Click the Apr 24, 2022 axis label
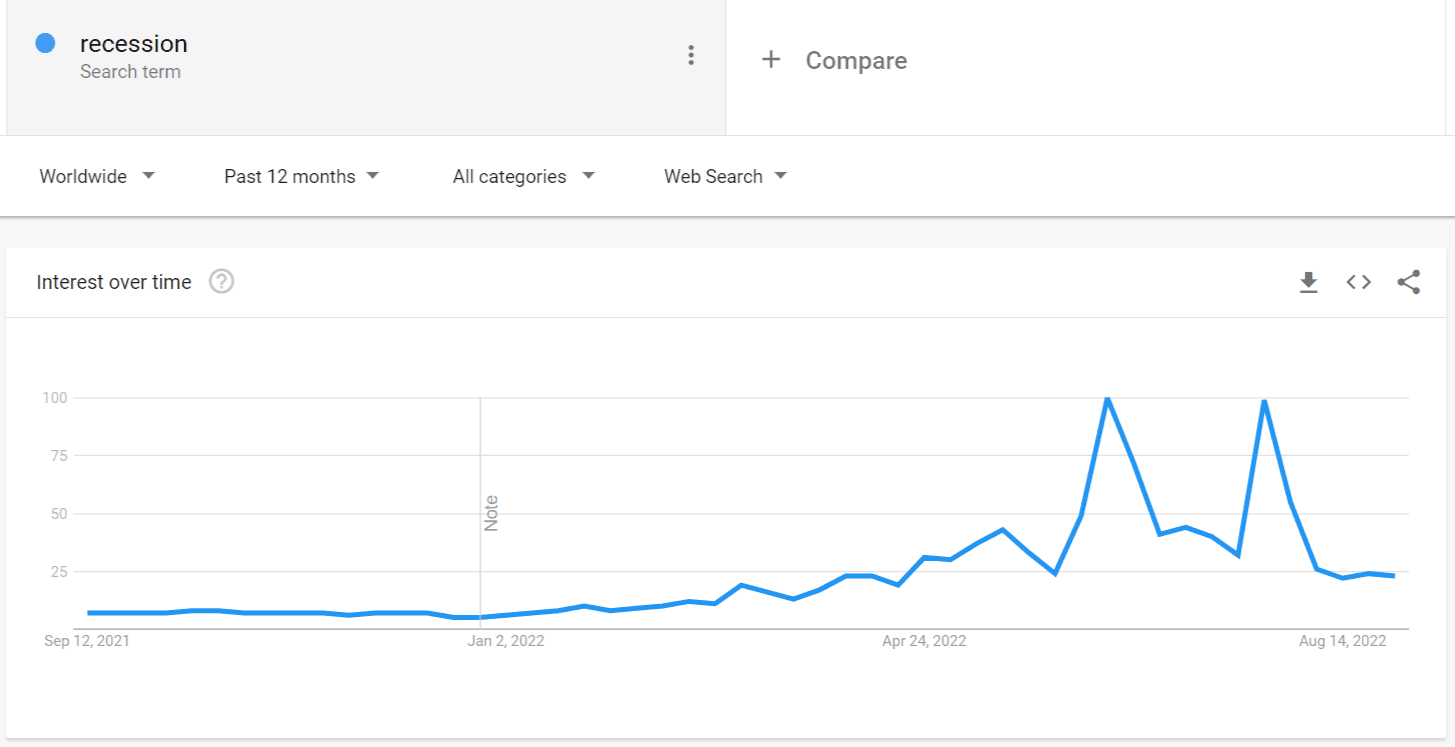This screenshot has height=747, width=1455. tap(924, 640)
